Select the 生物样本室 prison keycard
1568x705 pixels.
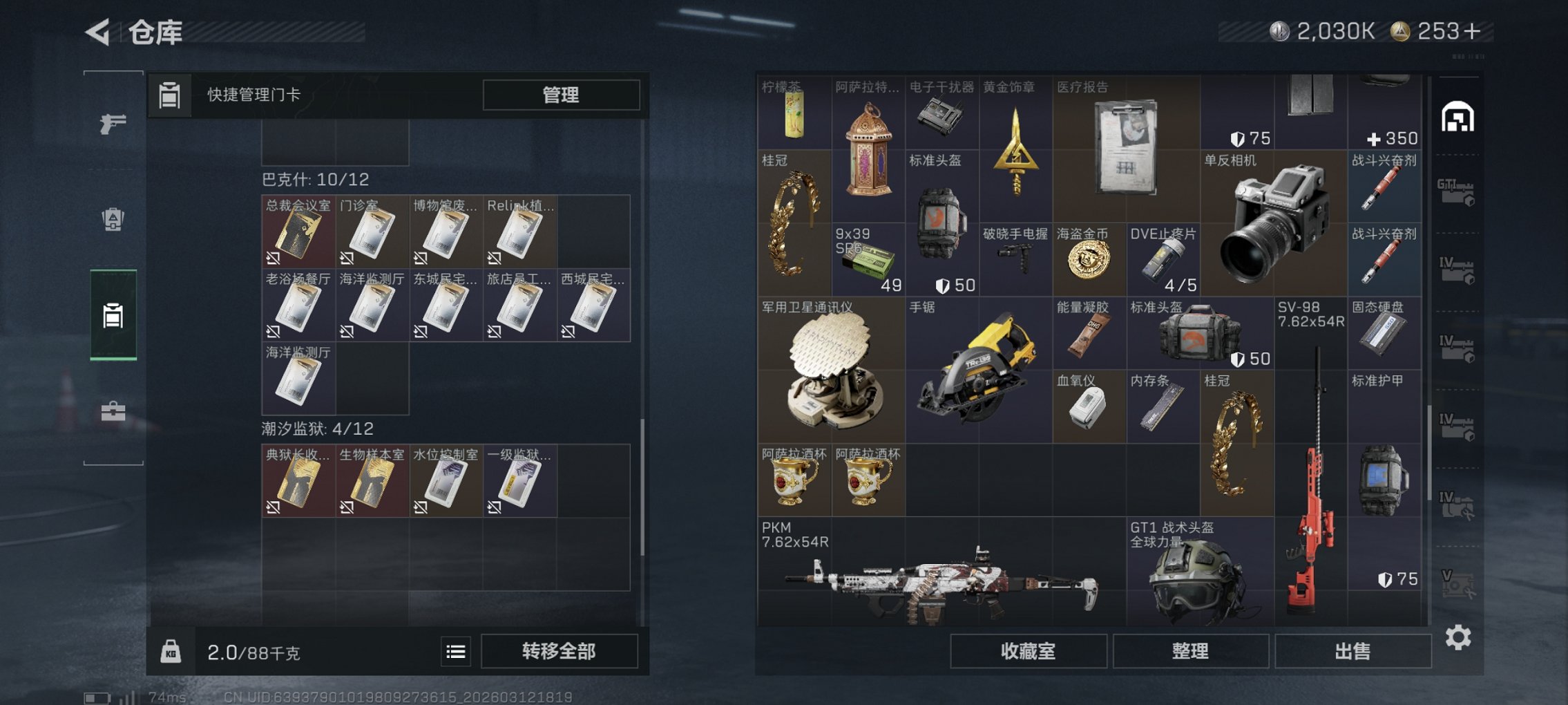pos(372,480)
